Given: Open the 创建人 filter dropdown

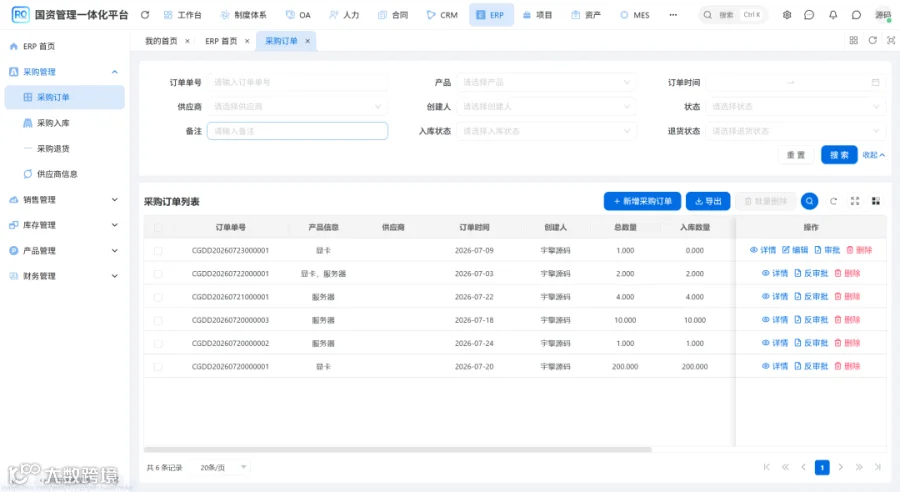Looking at the screenshot, I should point(546,106).
